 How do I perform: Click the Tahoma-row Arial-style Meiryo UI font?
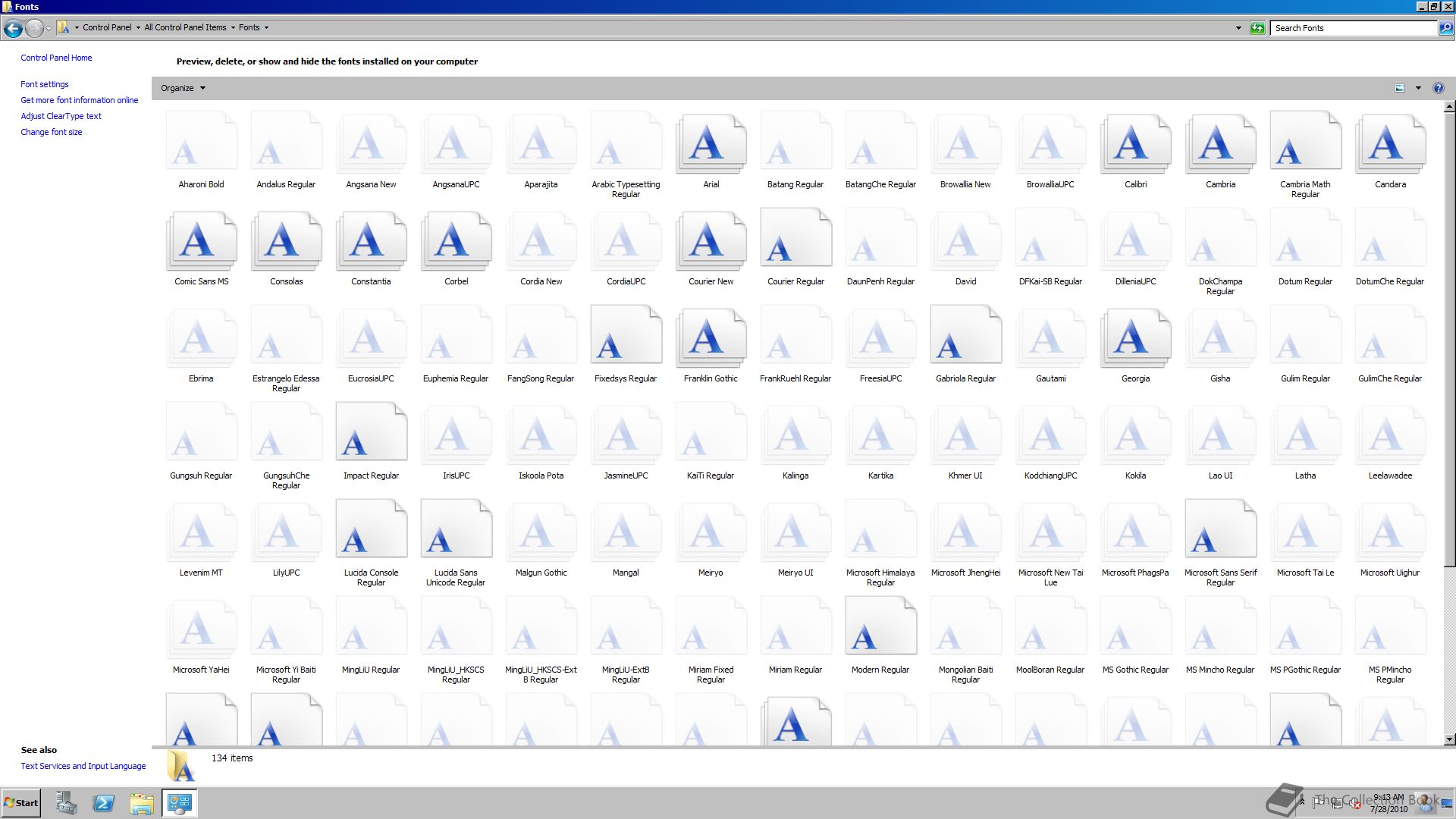pyautogui.click(x=795, y=532)
